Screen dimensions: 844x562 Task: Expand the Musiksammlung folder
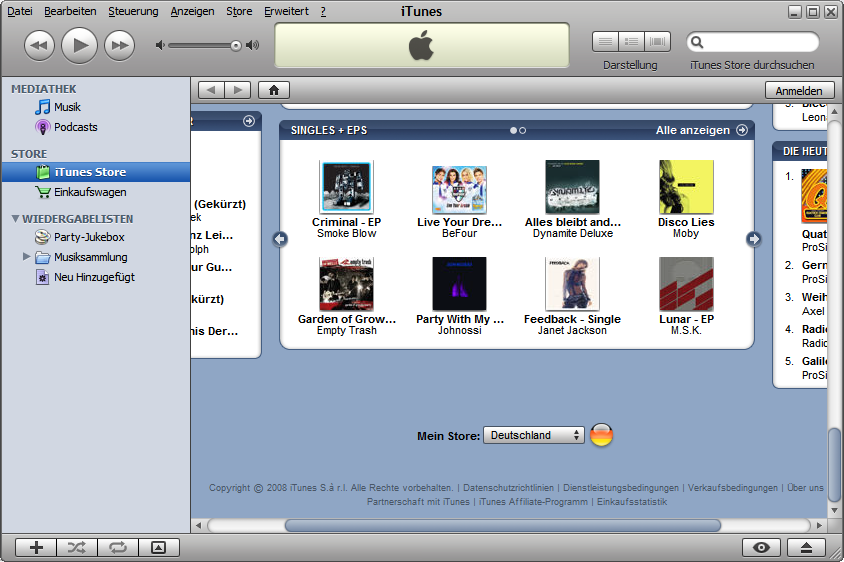click(27, 257)
